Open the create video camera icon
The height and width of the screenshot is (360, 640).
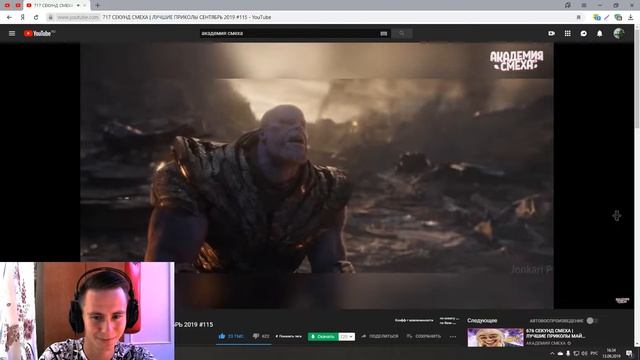551,33
